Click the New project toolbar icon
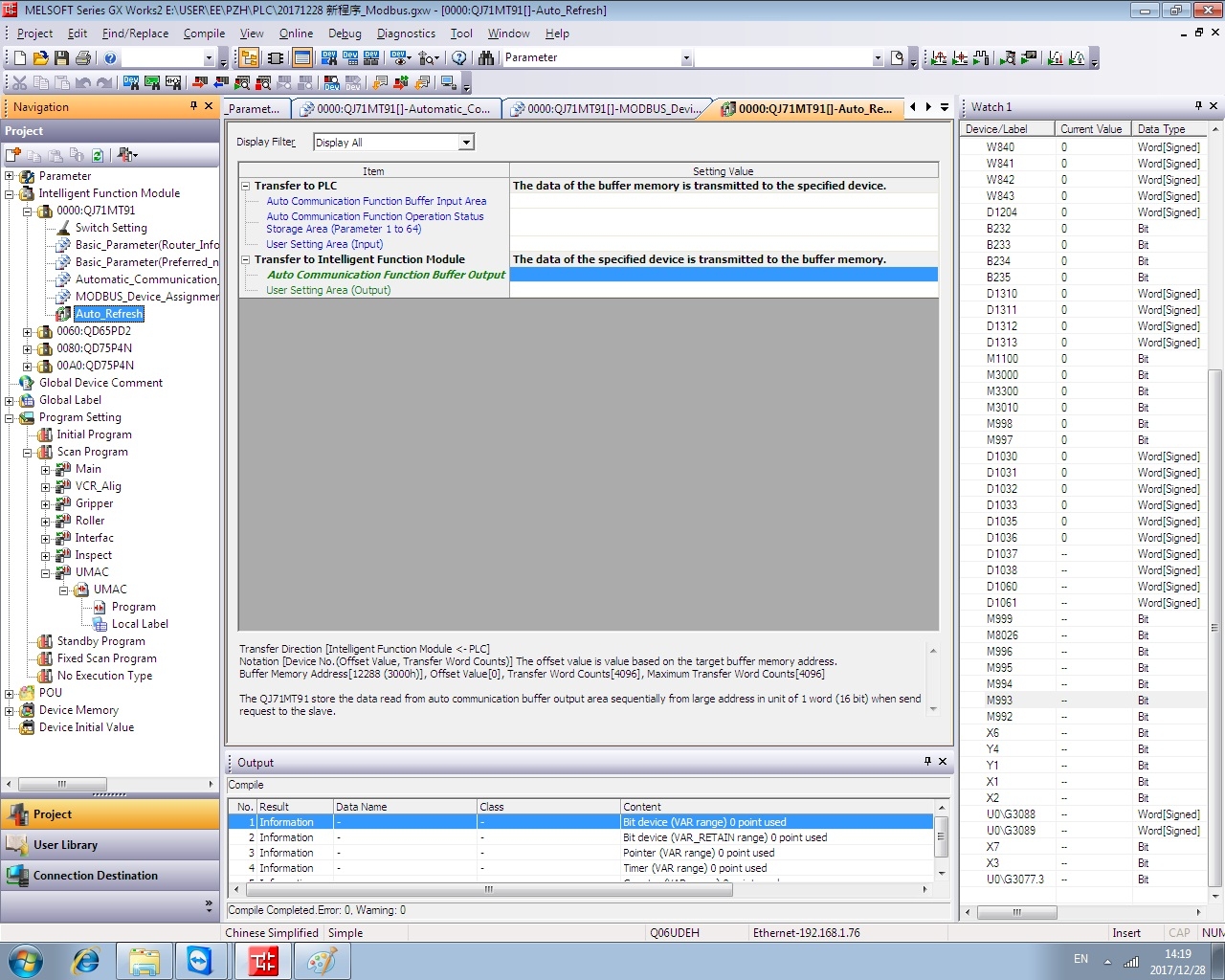 (x=19, y=58)
